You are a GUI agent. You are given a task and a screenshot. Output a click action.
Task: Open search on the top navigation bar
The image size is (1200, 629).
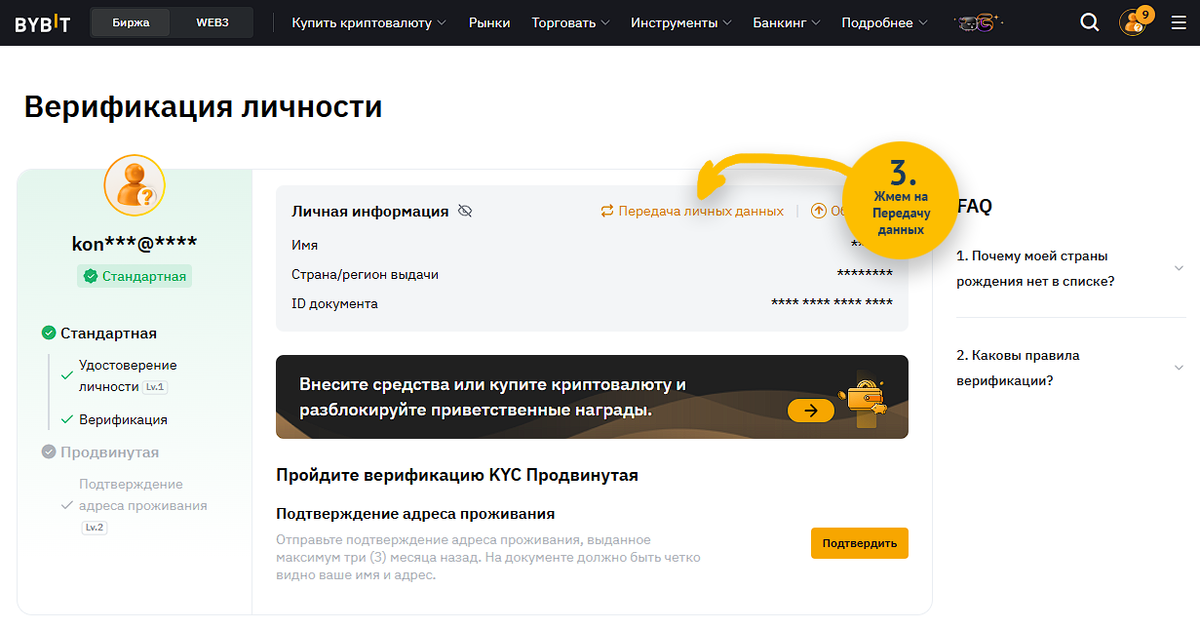(x=1089, y=21)
